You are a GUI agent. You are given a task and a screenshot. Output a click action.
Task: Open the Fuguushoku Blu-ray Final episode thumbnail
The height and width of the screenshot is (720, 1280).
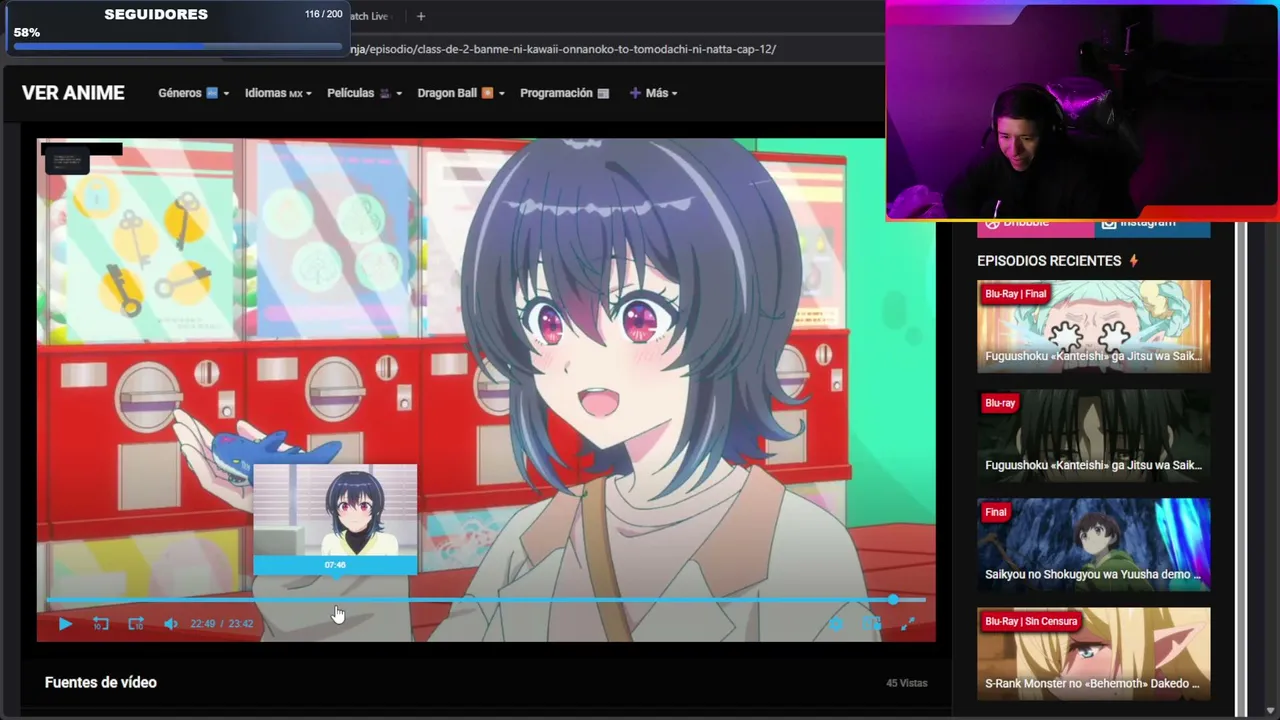coord(1093,327)
